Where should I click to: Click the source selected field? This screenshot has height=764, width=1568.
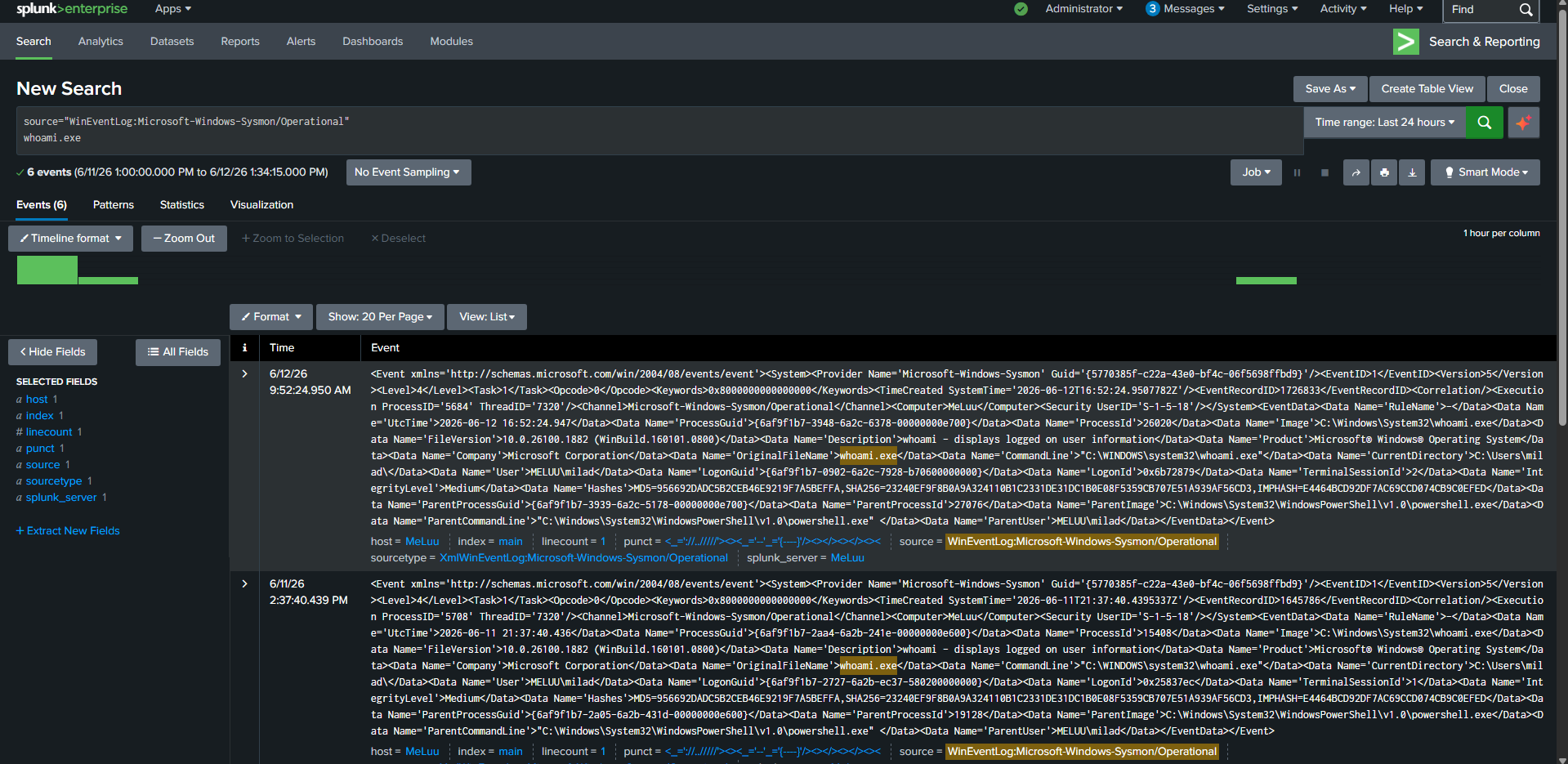click(x=42, y=465)
